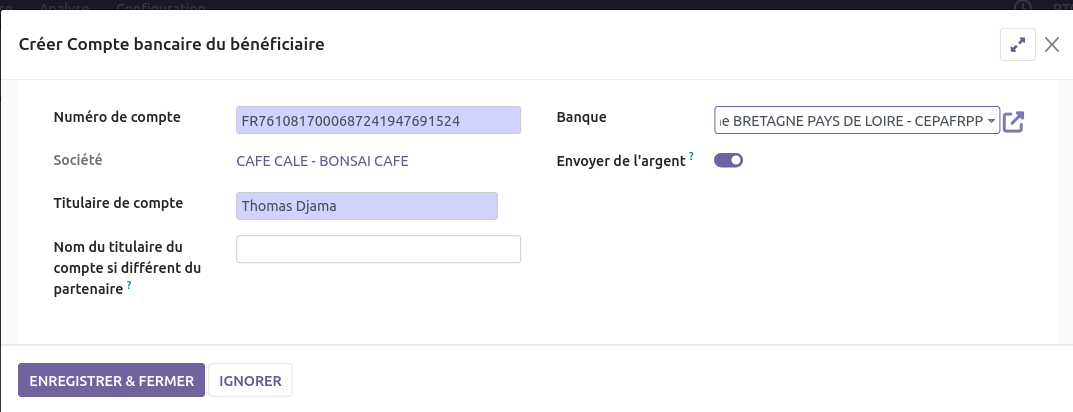Screen dimensions: 1073x412
Task: Close the Créer Compte bancaire dialog
Action: [x=1052, y=44]
